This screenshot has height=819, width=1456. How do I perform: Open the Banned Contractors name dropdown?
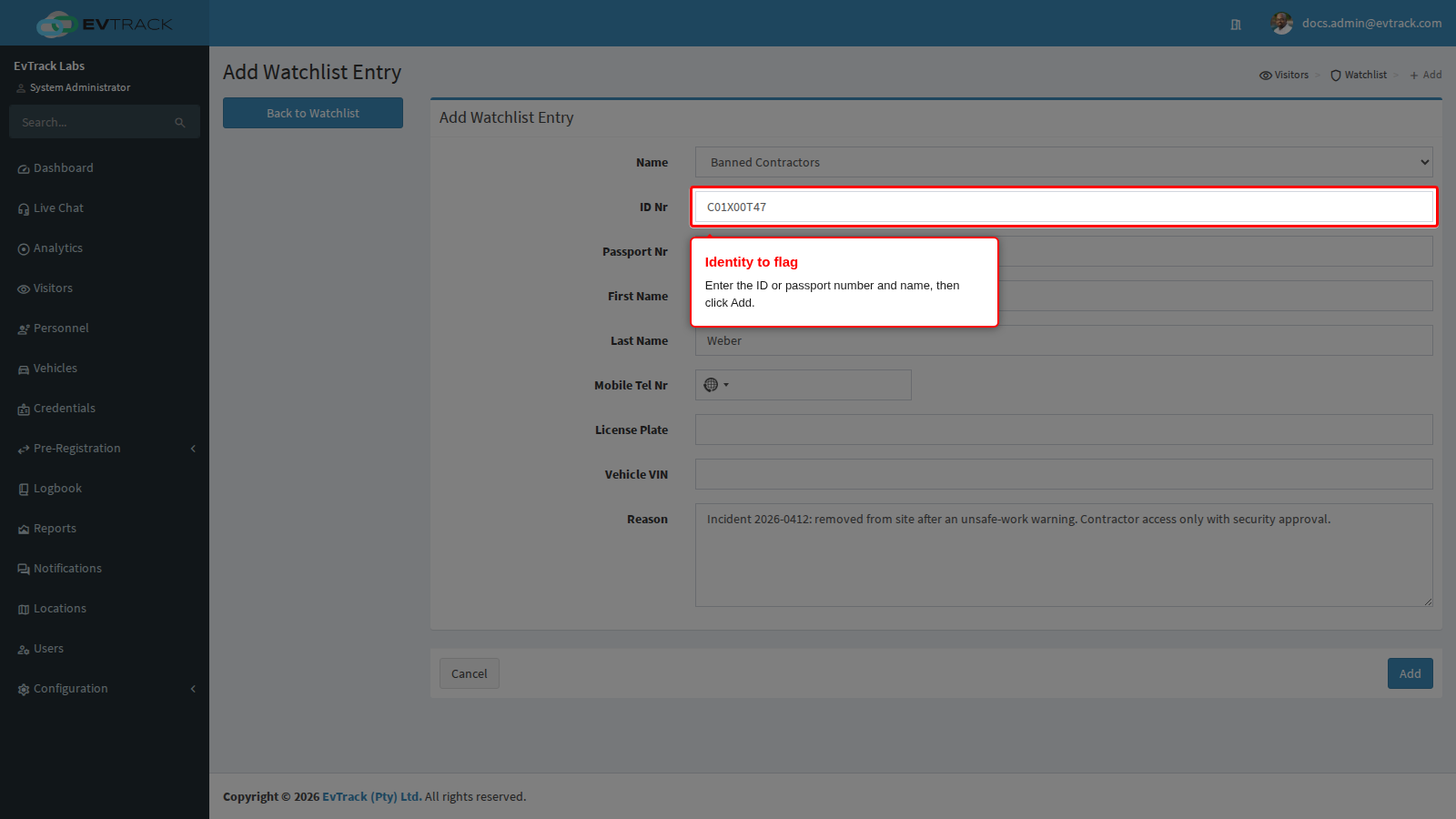[x=1064, y=162]
